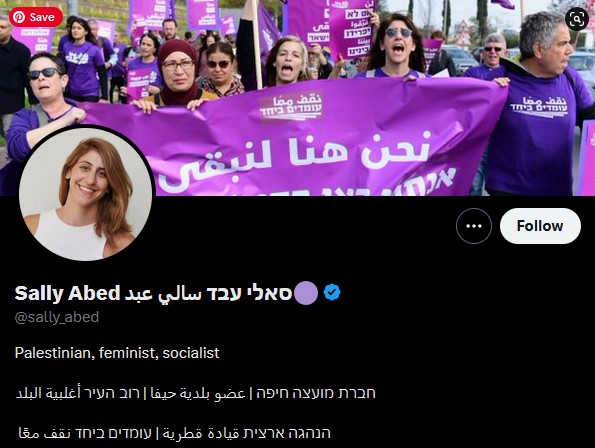Screen dimensions: 595x448
Task: Click the logo on the man's purple shirt
Action: 538,106
